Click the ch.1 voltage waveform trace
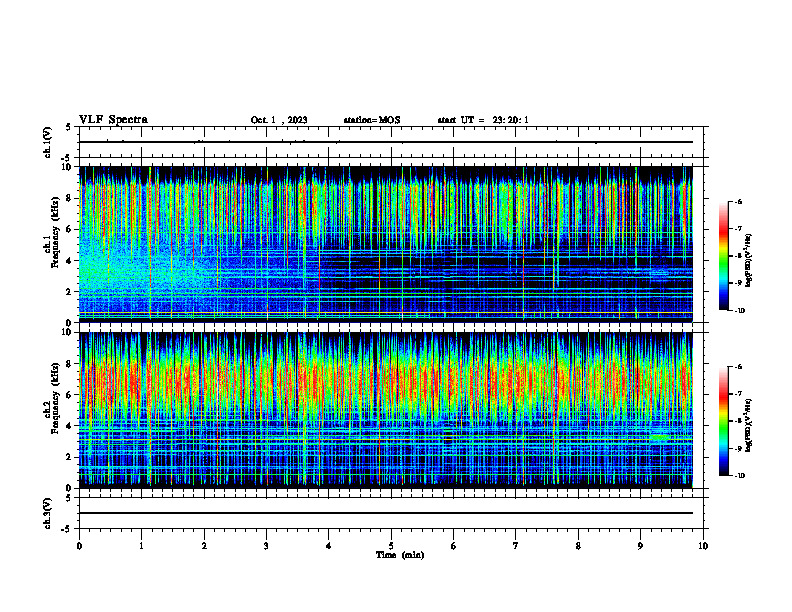This screenshot has width=792, height=612. click(x=386, y=142)
